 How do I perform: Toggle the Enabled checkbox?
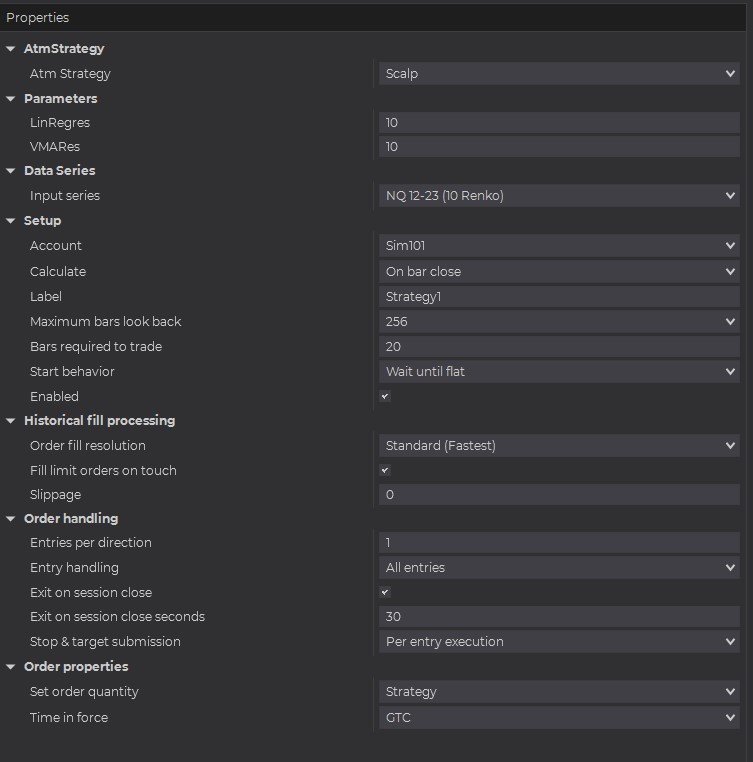click(385, 396)
